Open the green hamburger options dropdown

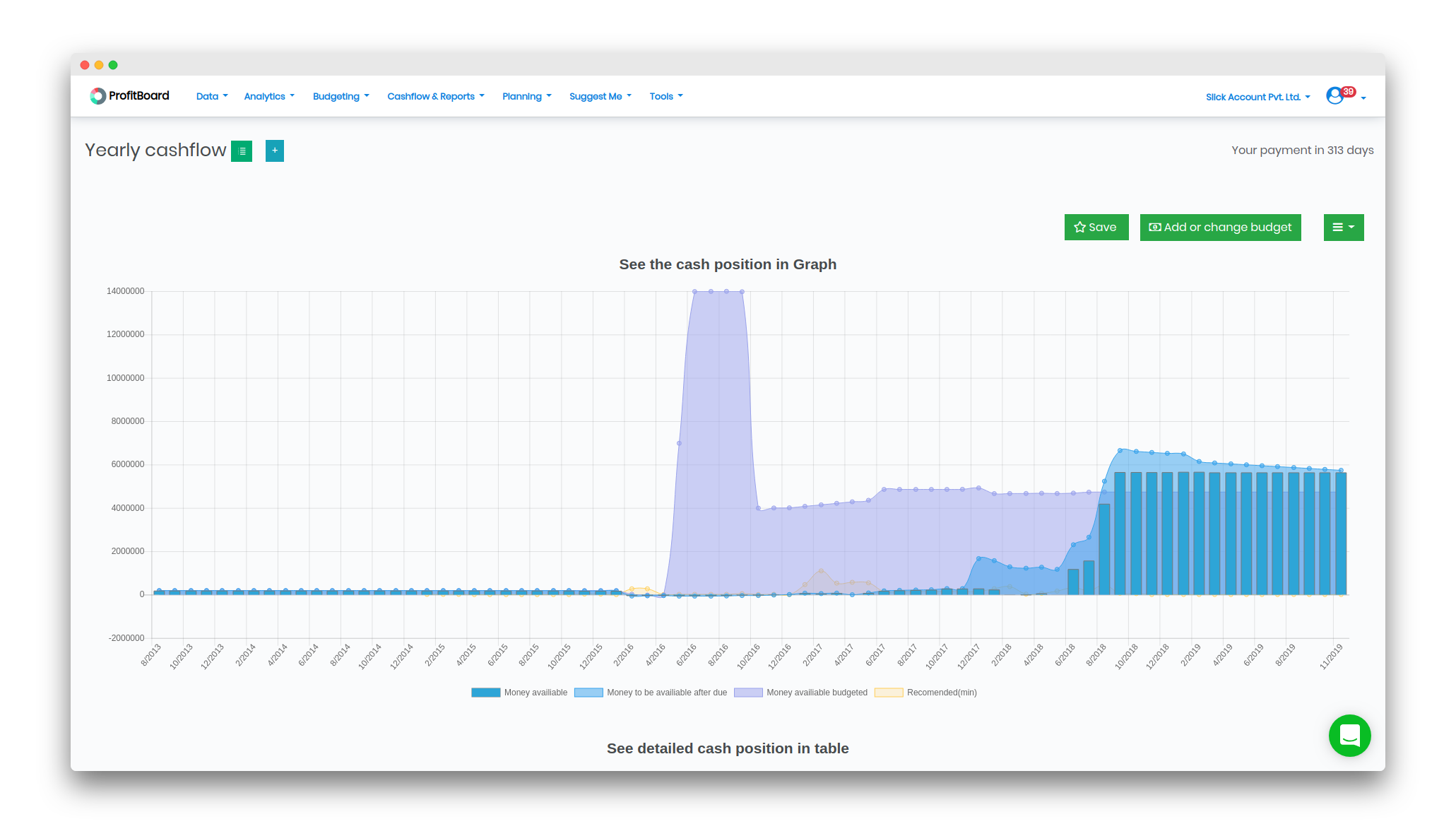point(1344,228)
